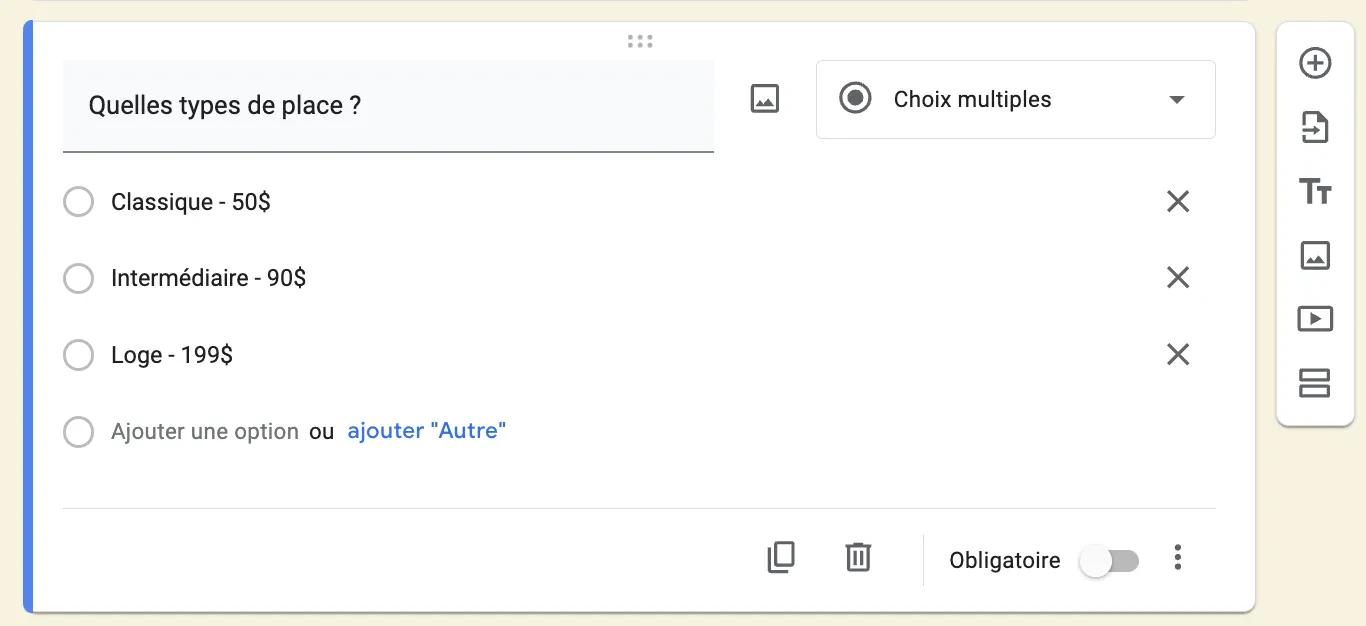
Task: Open the Choix multiples question type dropdown
Action: tap(1016, 99)
